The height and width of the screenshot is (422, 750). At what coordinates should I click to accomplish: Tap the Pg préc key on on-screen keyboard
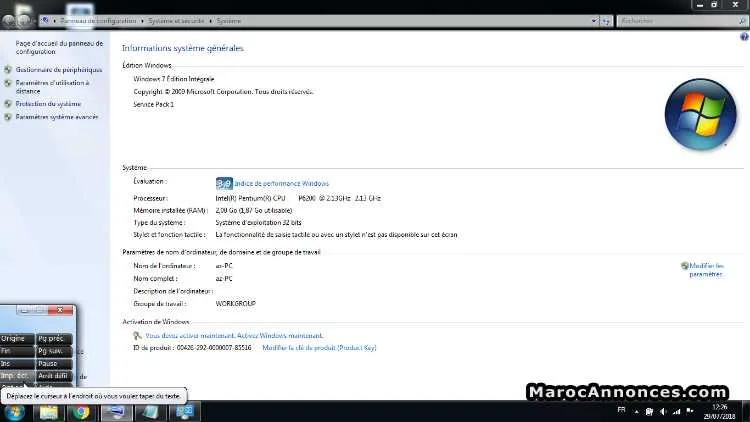pos(54,339)
